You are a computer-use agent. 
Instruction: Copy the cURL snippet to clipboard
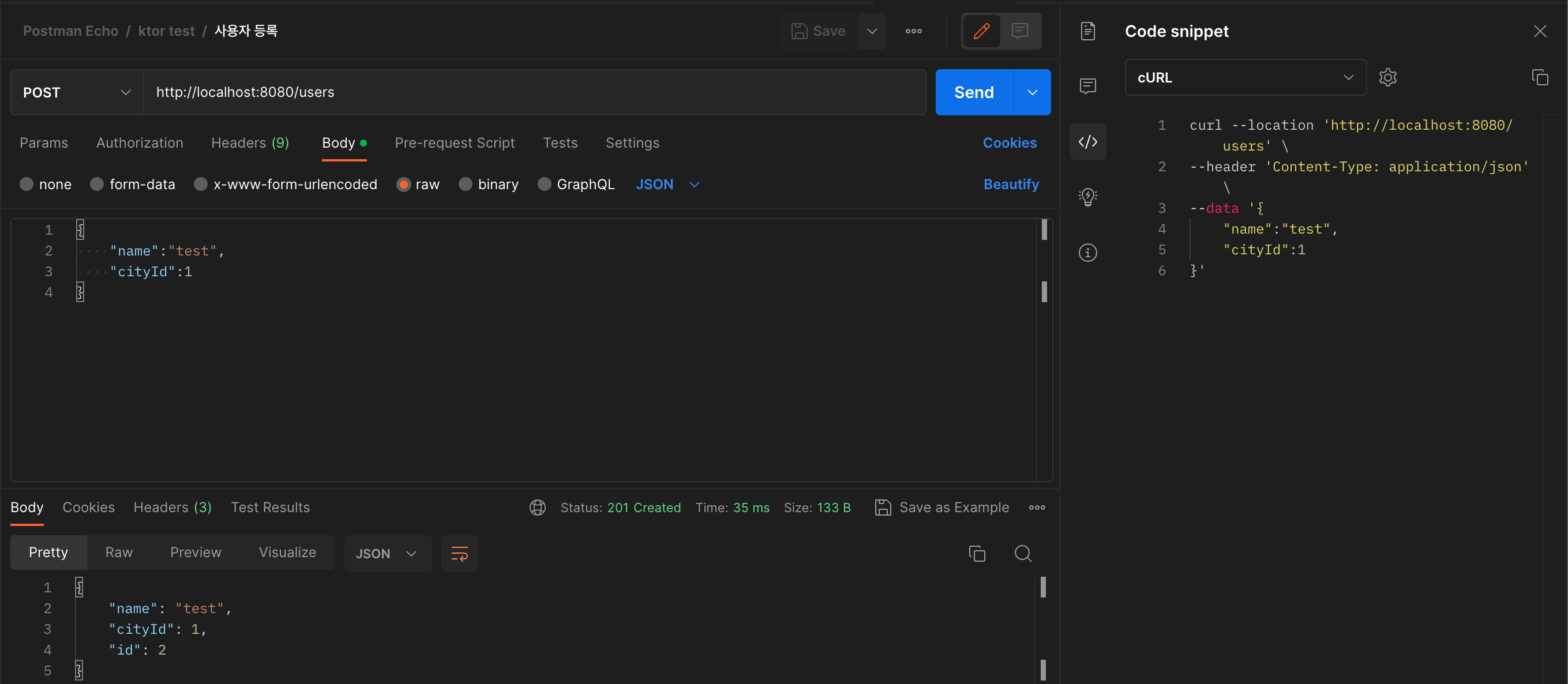(x=1539, y=78)
